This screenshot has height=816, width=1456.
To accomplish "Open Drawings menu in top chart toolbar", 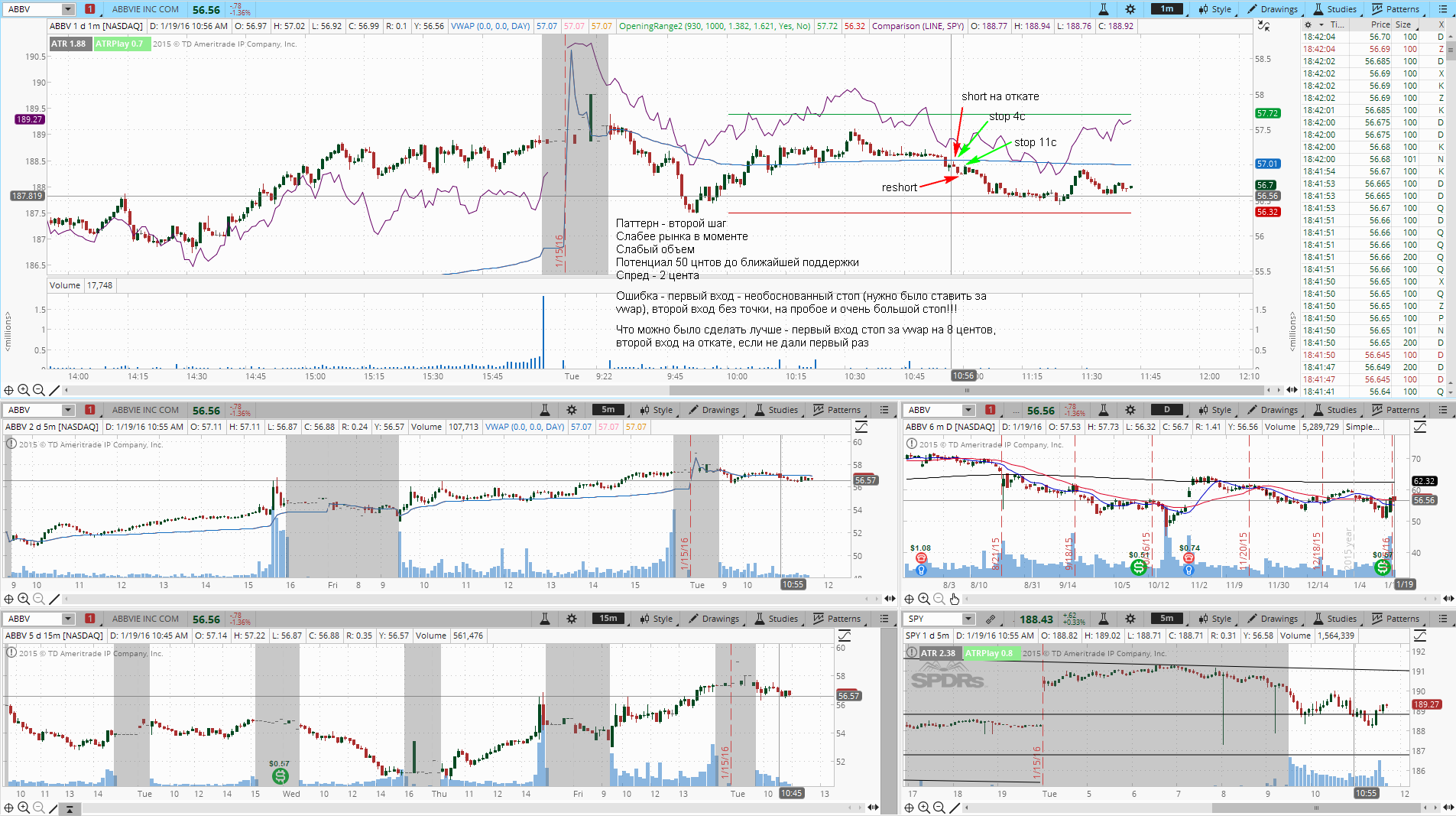I will 1273,9.
